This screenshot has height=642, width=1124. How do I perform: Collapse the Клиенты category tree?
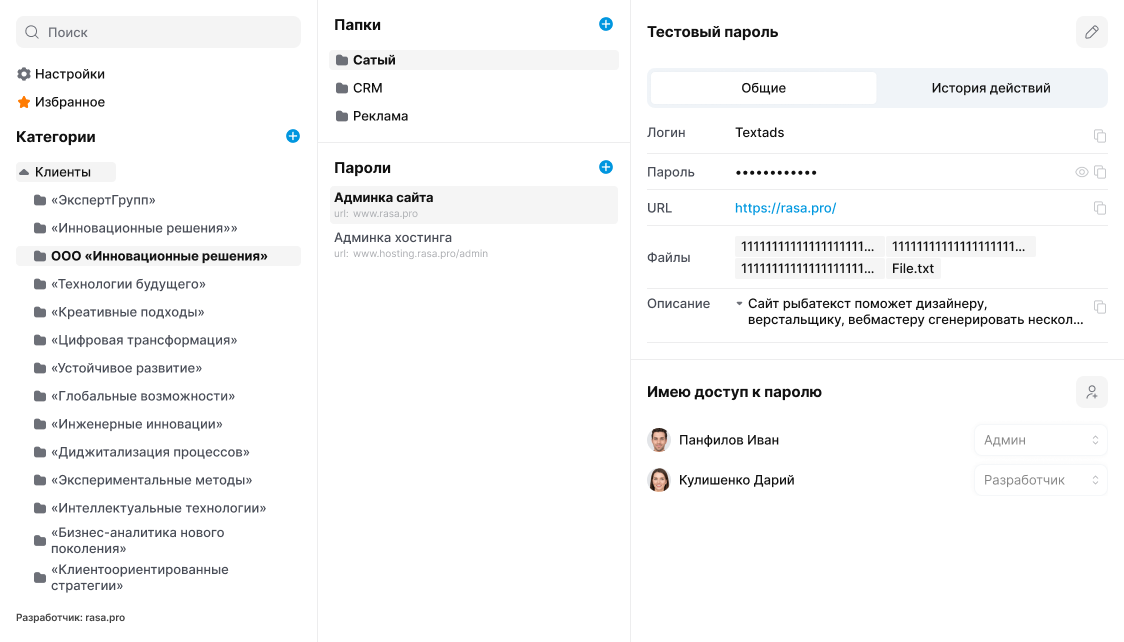tap(24, 172)
